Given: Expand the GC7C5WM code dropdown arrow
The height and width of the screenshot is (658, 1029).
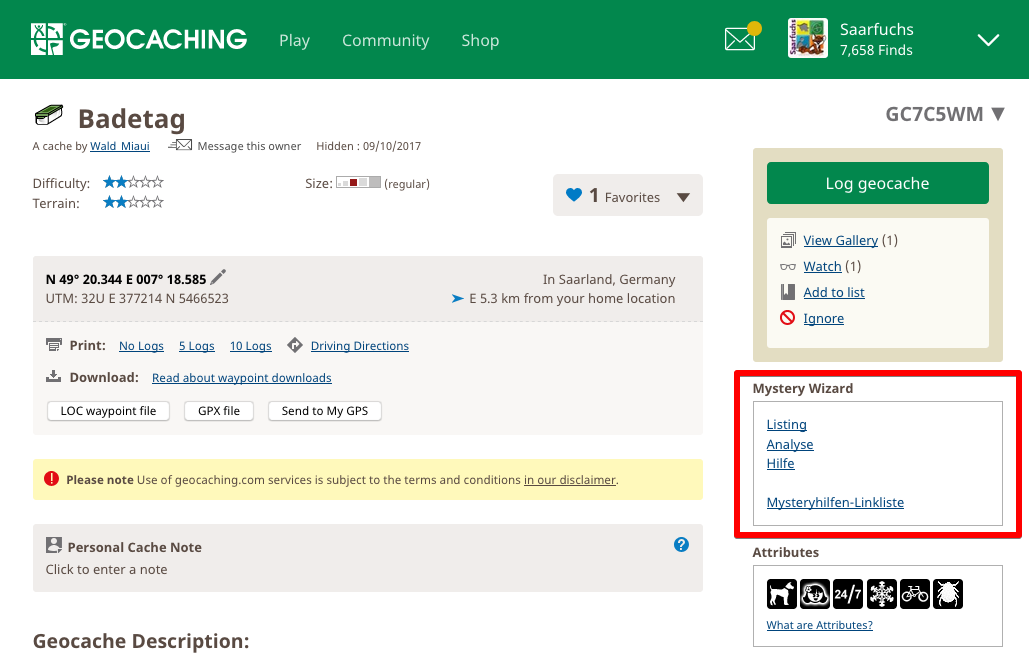Looking at the screenshot, I should 998,114.
